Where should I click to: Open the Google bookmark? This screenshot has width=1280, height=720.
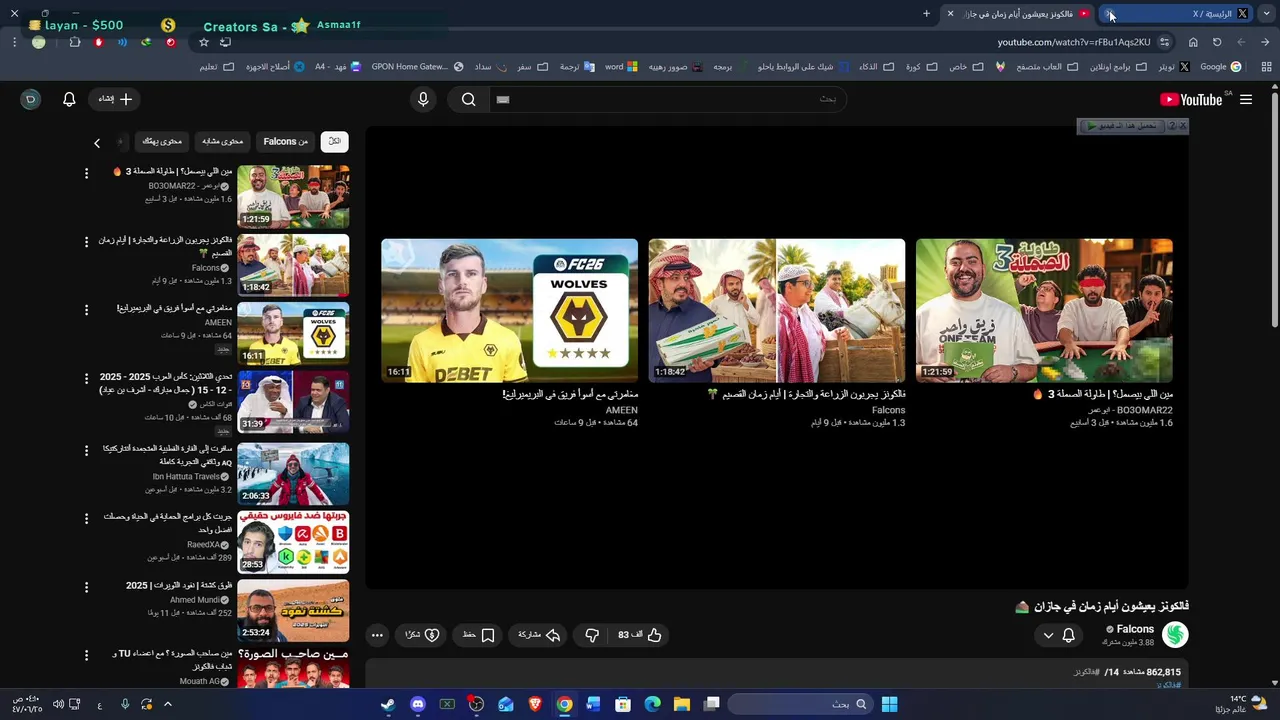tap(1220, 67)
